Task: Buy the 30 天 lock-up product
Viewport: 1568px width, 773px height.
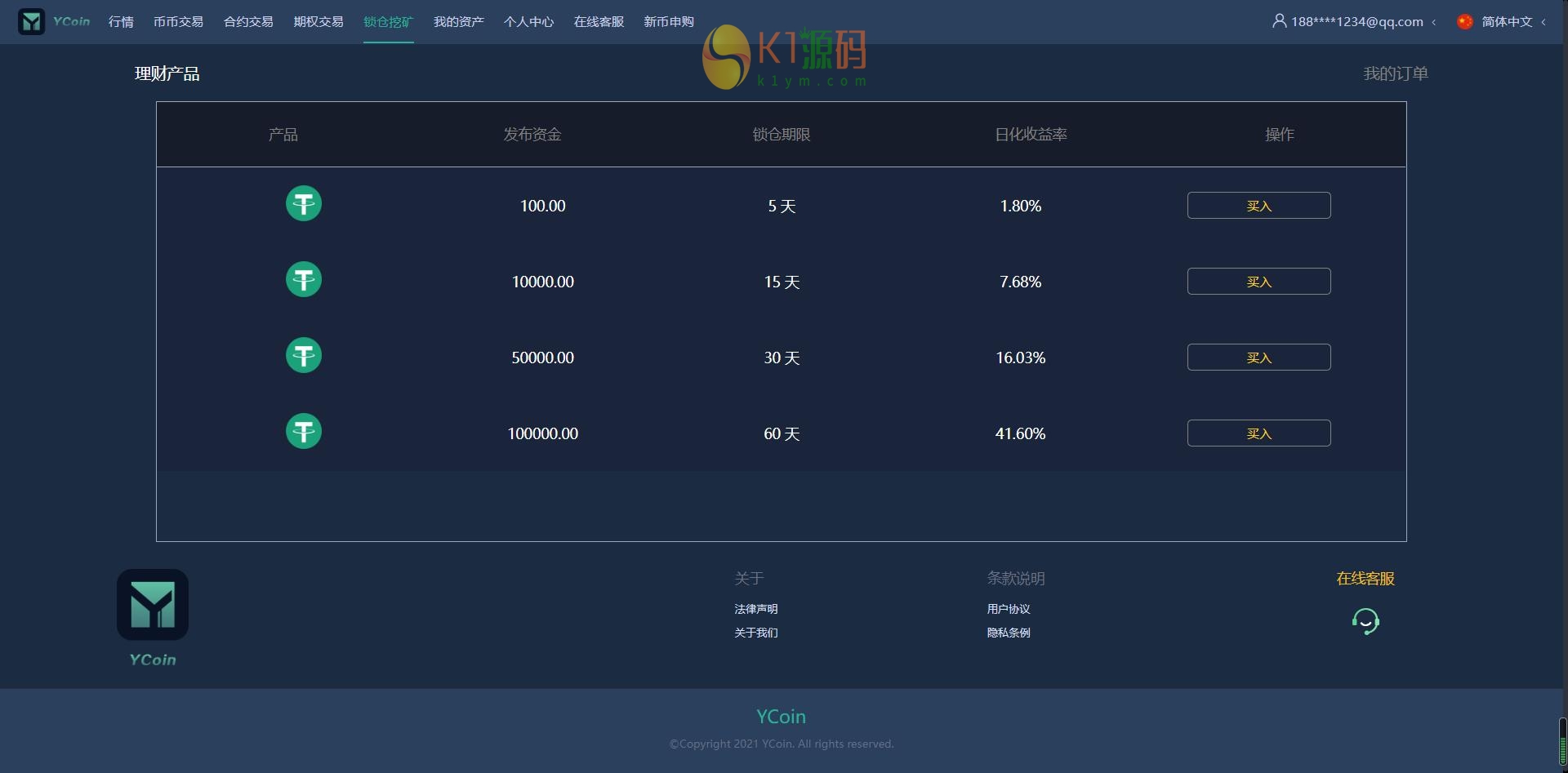Action: coord(1259,358)
